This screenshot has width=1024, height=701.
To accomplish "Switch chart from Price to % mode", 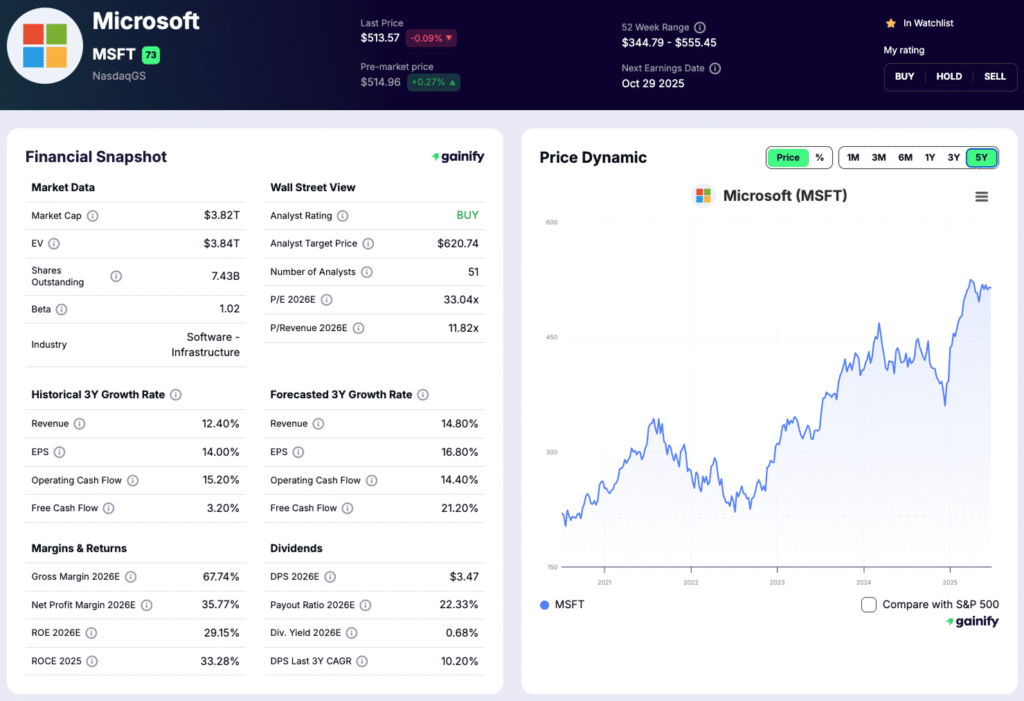I will pos(820,157).
